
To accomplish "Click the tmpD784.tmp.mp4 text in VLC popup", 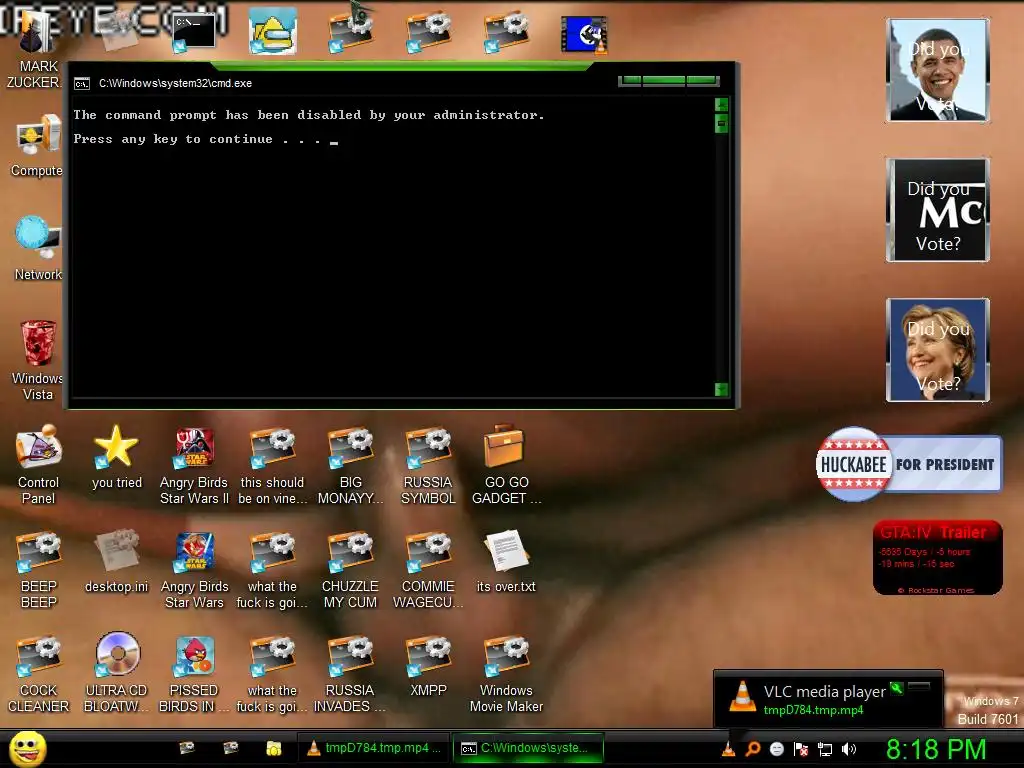I will [x=813, y=710].
